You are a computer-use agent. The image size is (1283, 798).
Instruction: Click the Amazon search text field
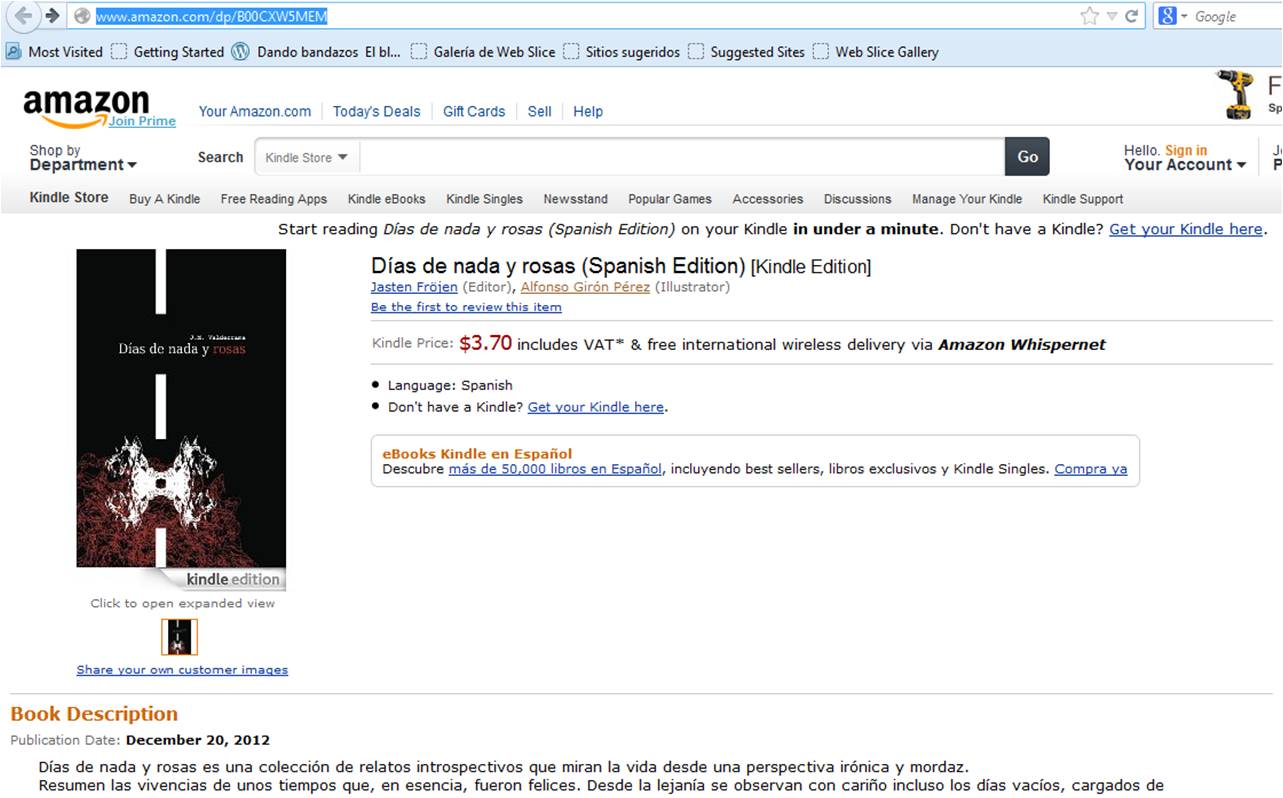[682, 157]
